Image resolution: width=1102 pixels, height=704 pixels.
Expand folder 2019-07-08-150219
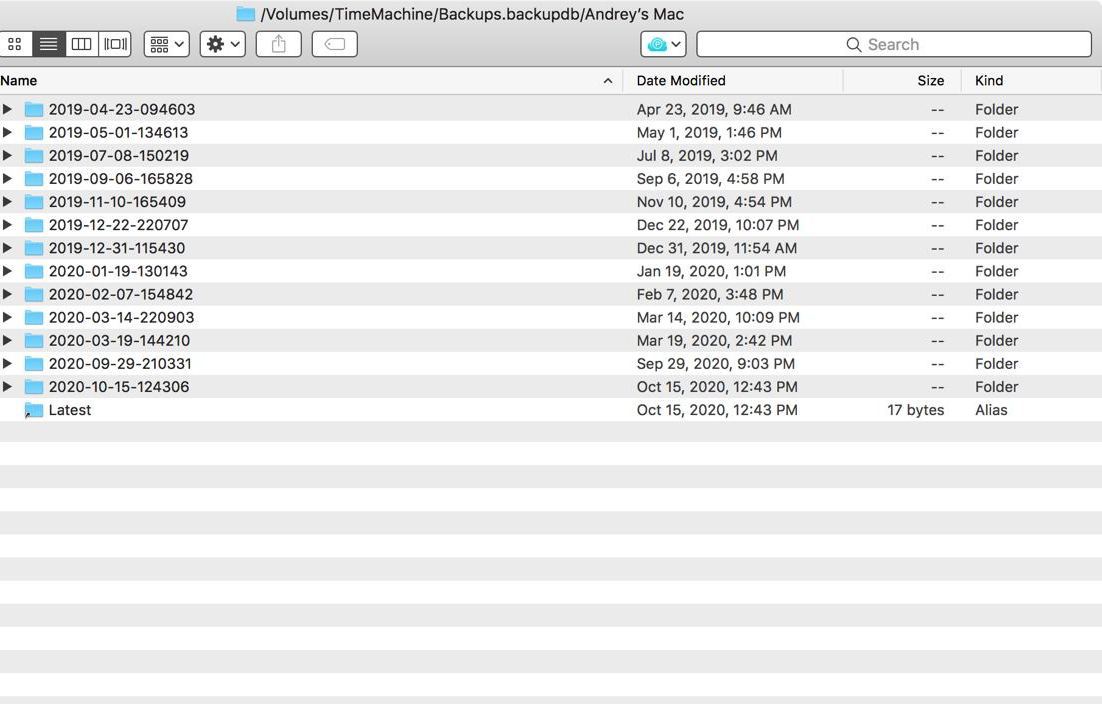pyautogui.click(x=7, y=155)
